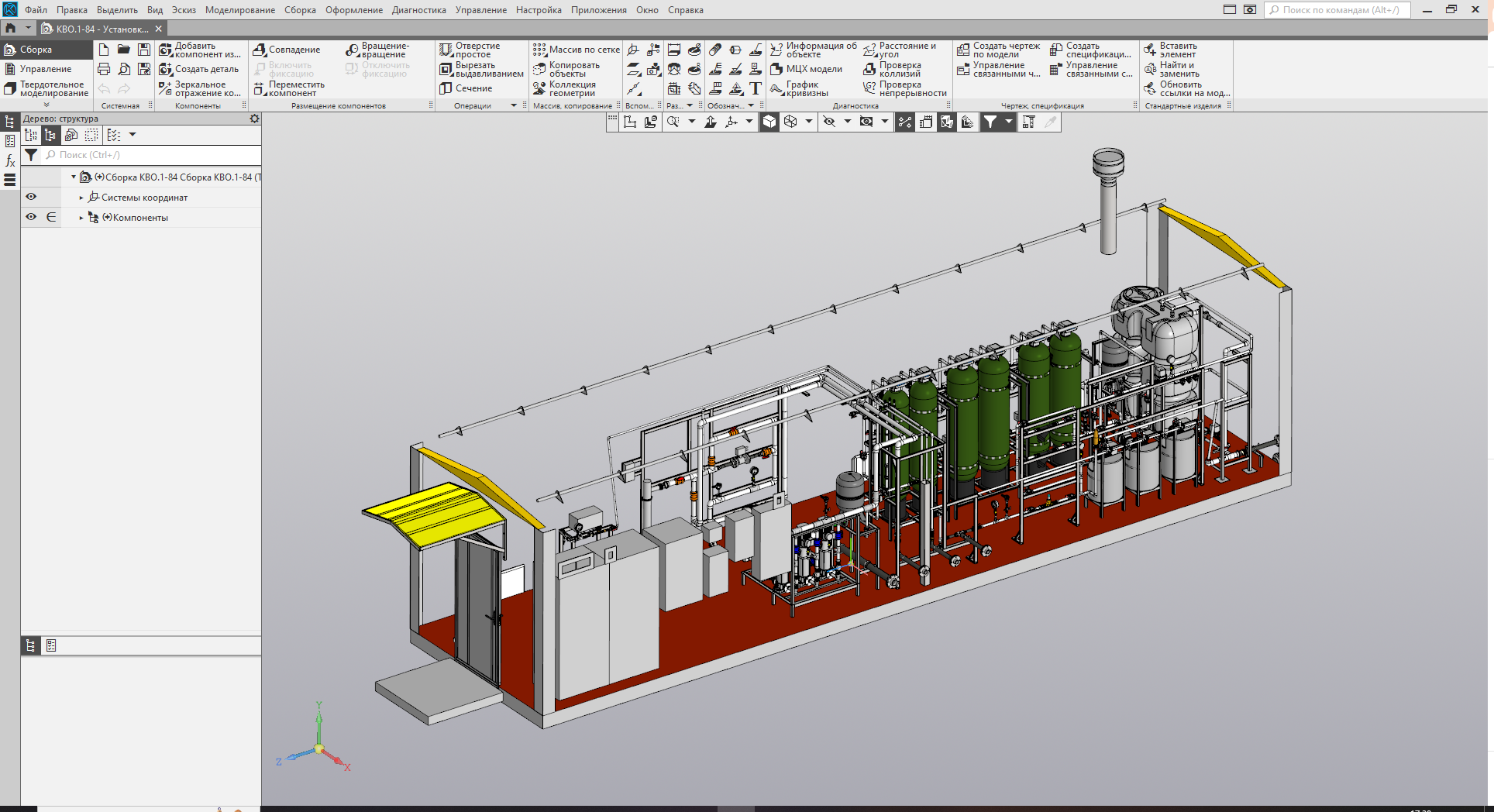
Task: Hide the Компоненты node via eye icon
Action: pyautogui.click(x=31, y=217)
